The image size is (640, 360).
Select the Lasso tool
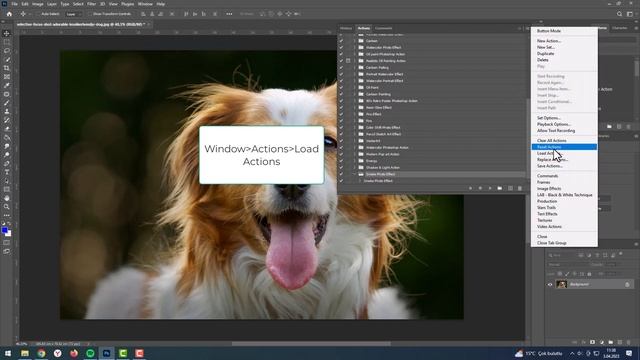coord(7,51)
